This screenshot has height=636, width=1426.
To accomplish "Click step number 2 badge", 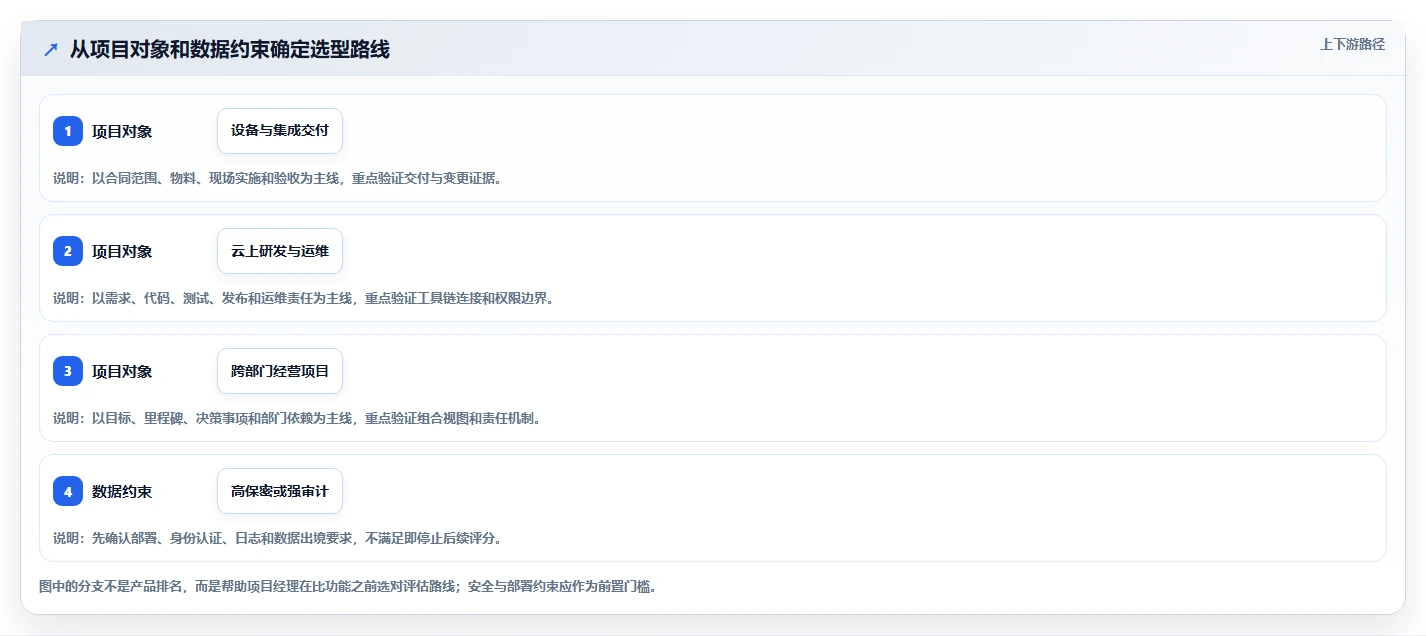I will 68,251.
